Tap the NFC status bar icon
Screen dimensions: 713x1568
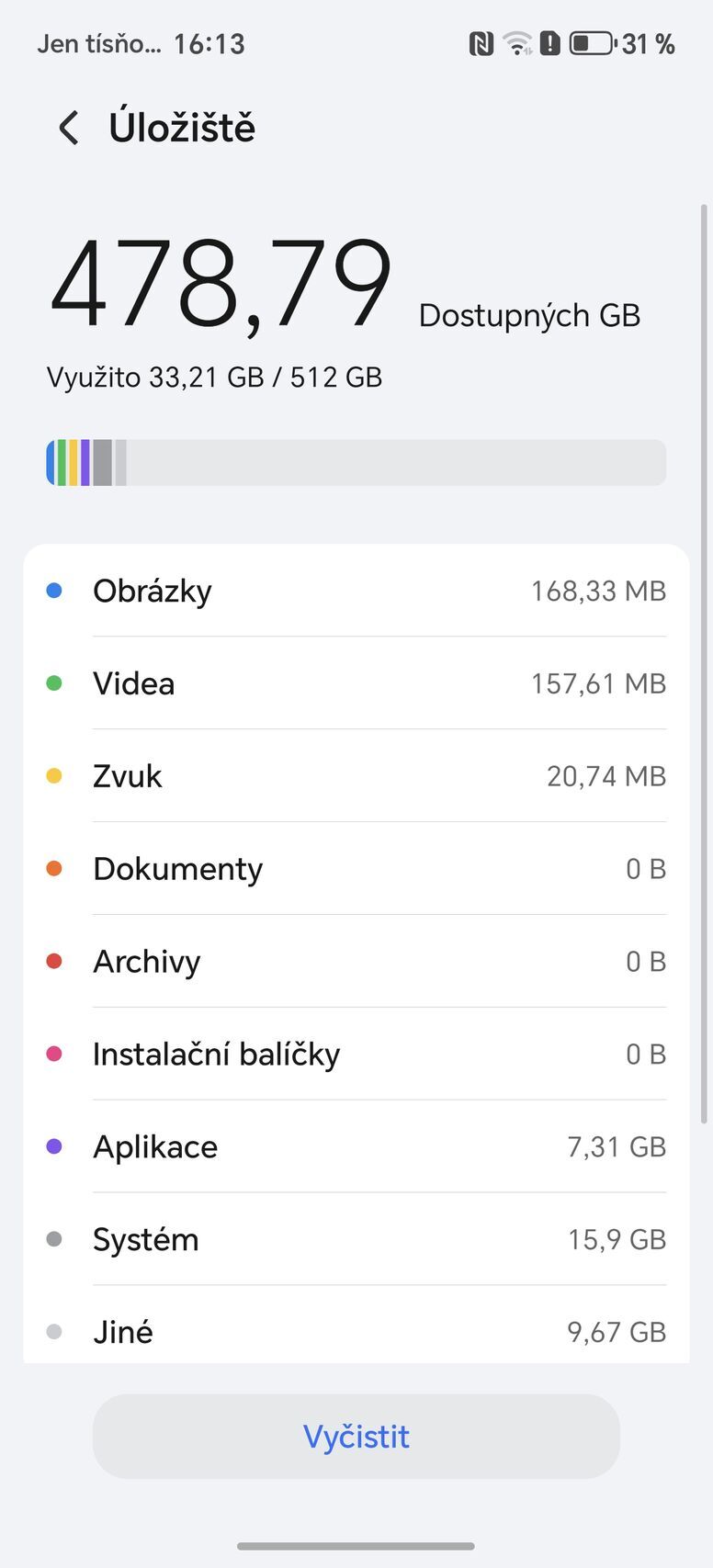tap(481, 43)
